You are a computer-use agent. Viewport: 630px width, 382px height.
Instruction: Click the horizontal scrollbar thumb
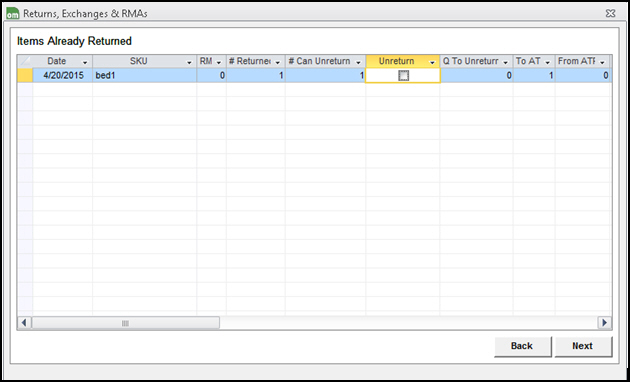coord(125,323)
